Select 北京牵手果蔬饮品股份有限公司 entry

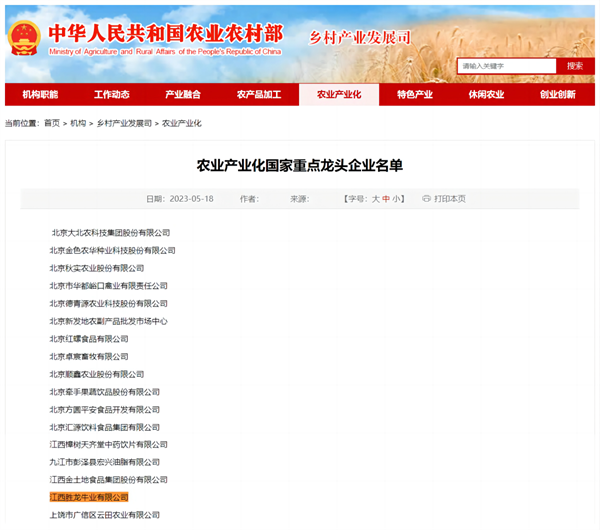[x=104, y=392]
